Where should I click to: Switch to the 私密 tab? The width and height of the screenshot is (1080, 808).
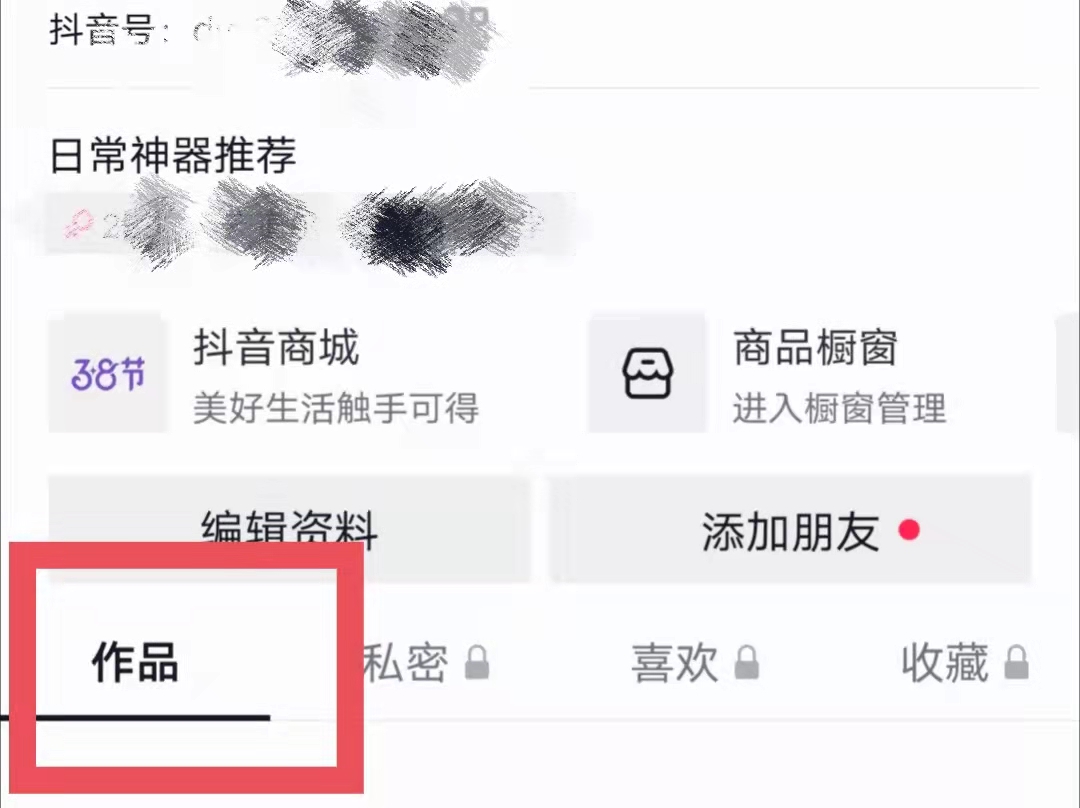click(x=405, y=663)
